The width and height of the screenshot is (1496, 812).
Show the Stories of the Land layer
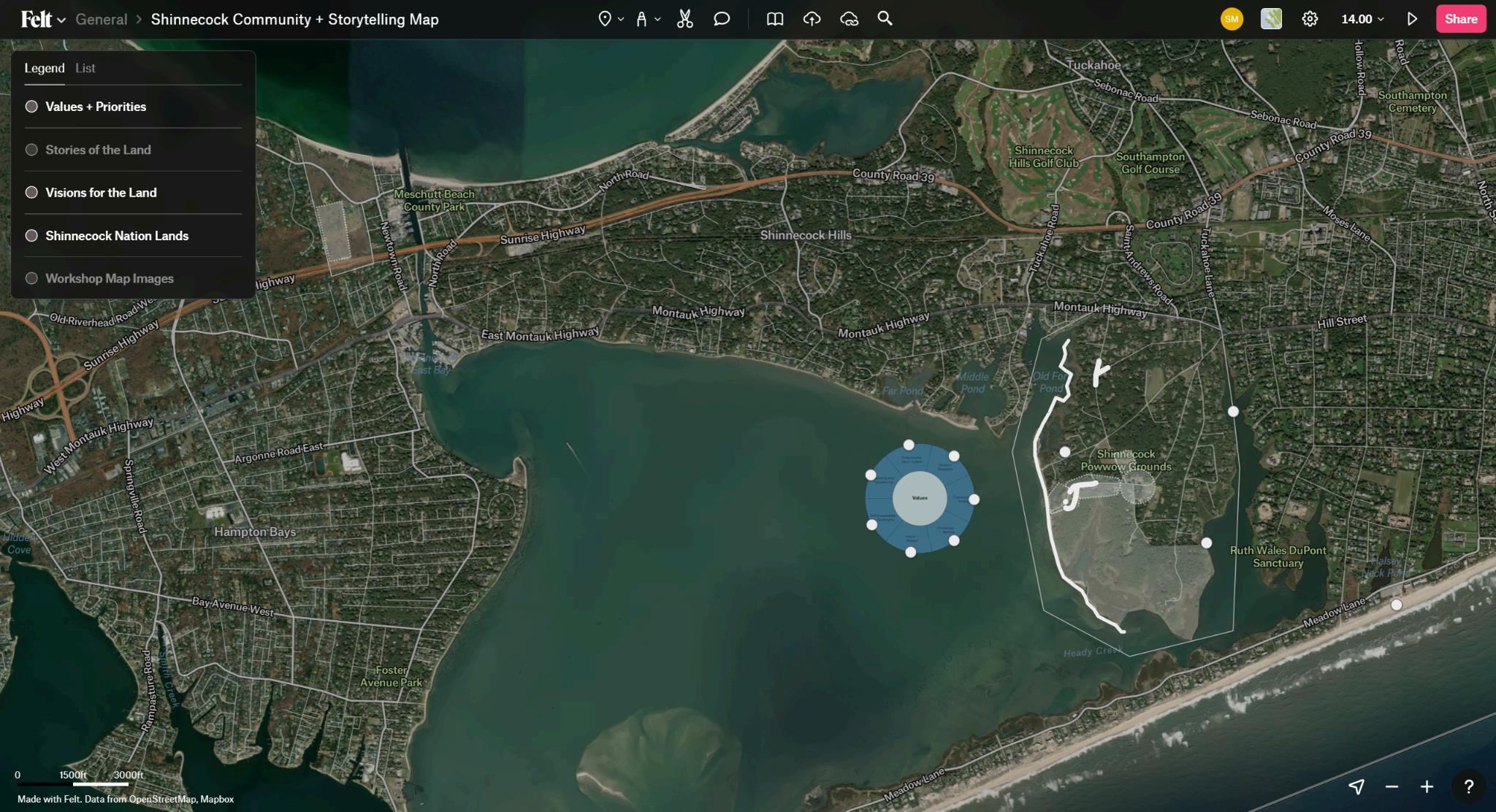point(31,150)
